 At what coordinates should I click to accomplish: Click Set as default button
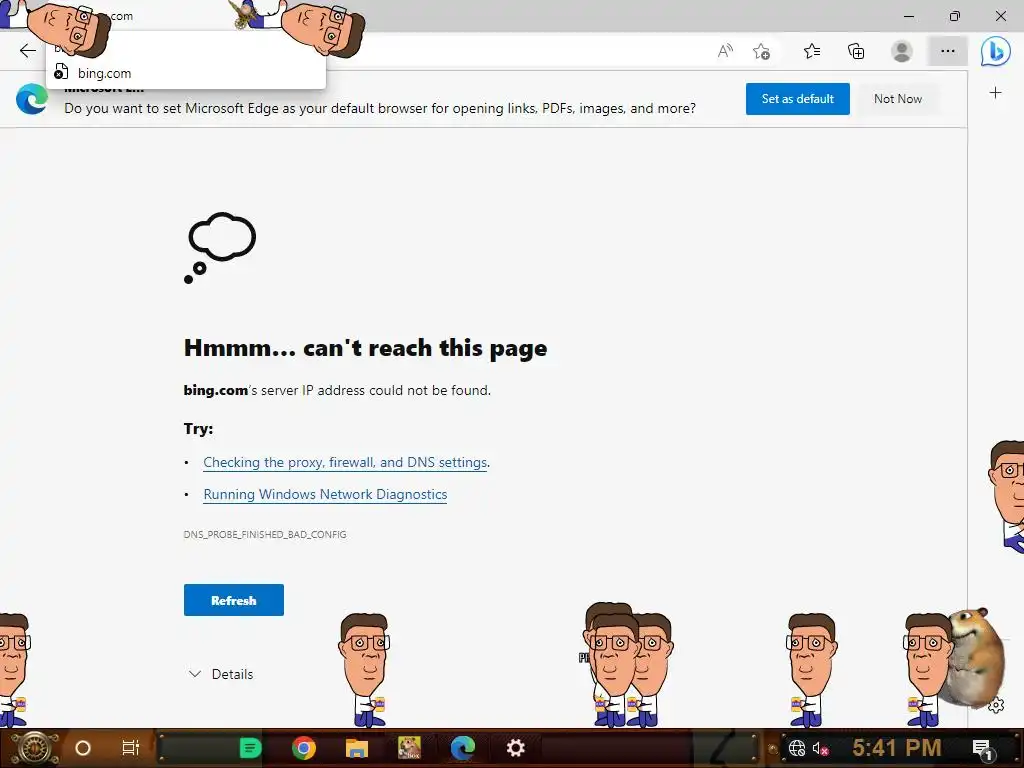[x=797, y=99]
